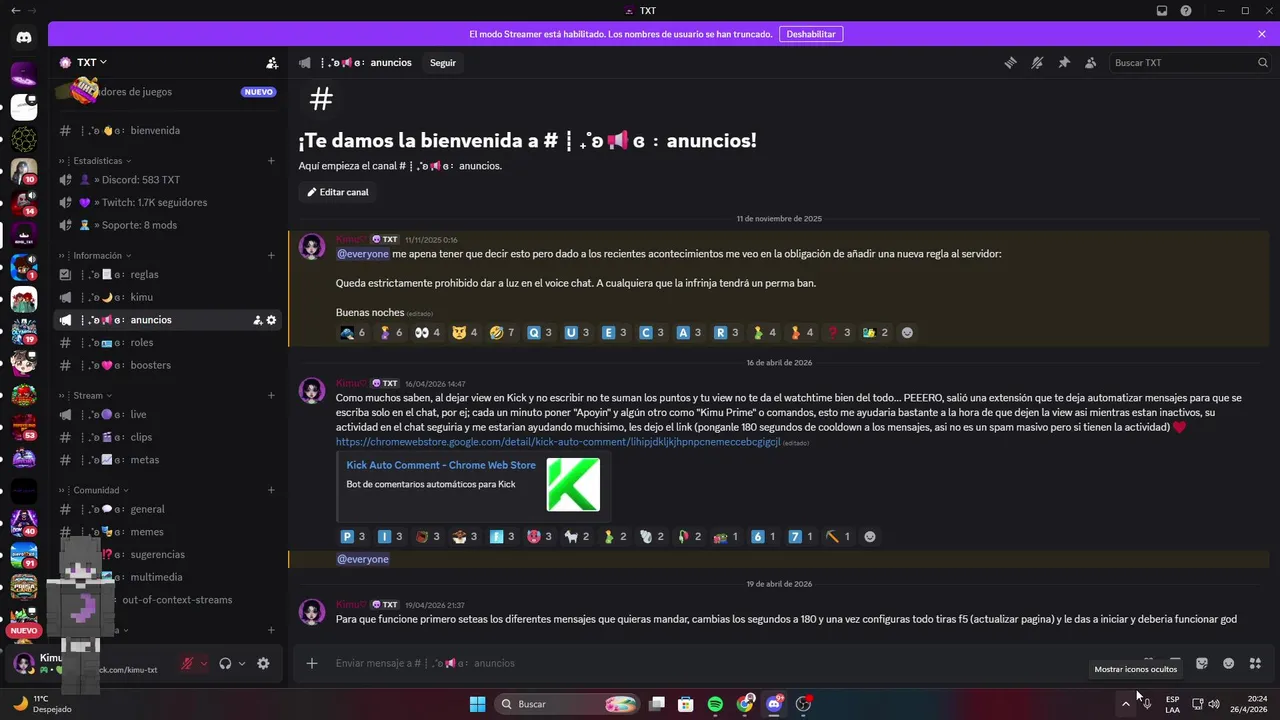Open the inbox icon in title bar
1280x720 pixels.
pos(1162,11)
